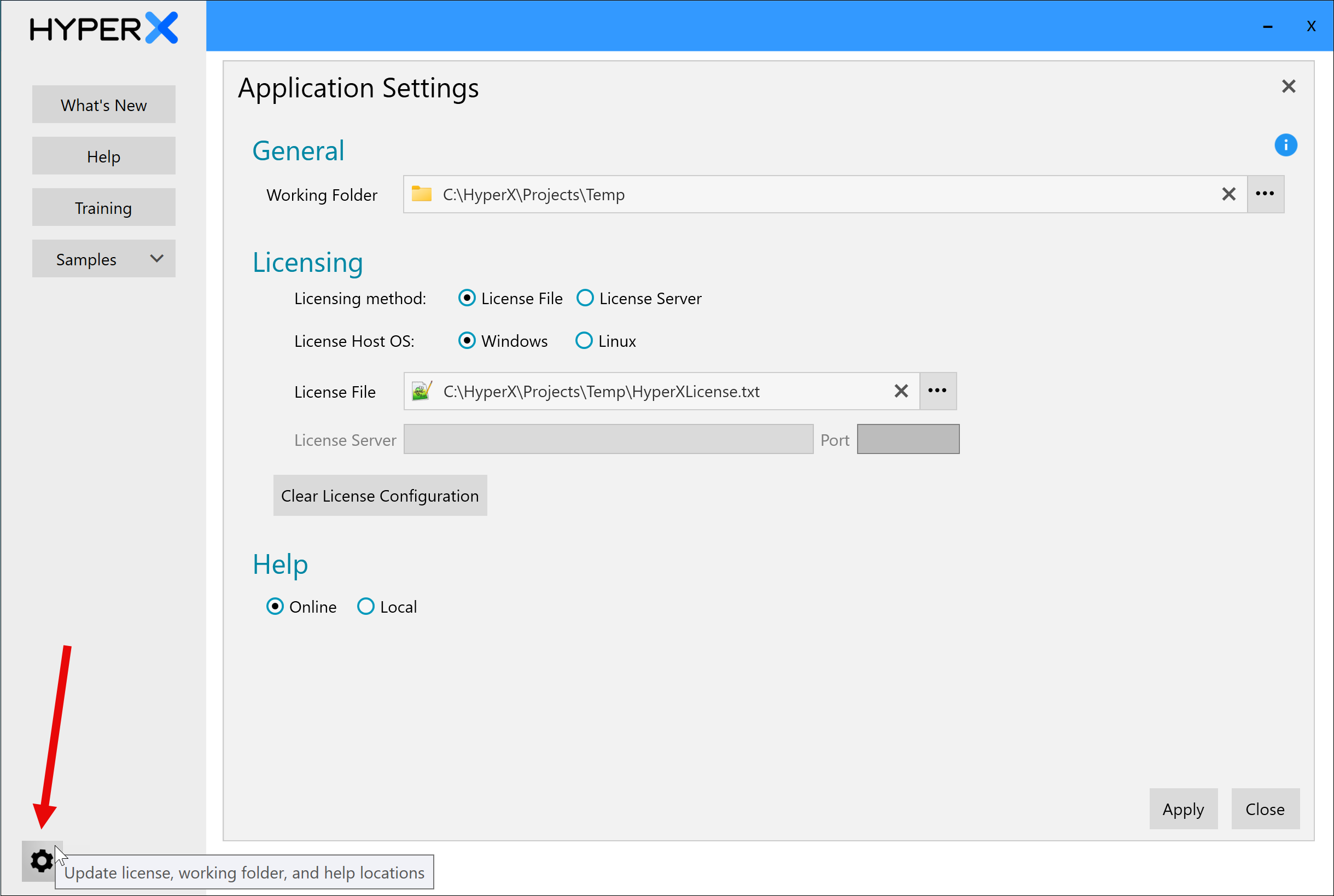Screen dimensions: 1334x896
Task: Browse for License File with ellipsis
Action: tap(937, 391)
